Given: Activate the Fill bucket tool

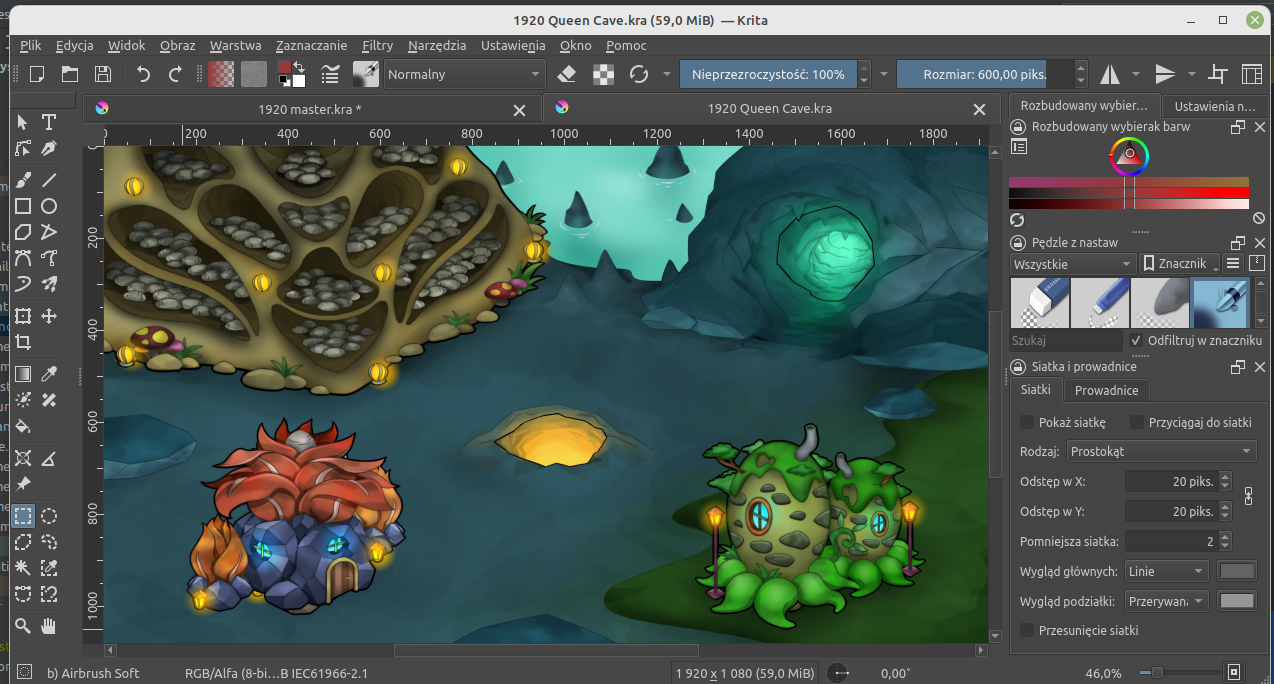Looking at the screenshot, I should point(22,427).
